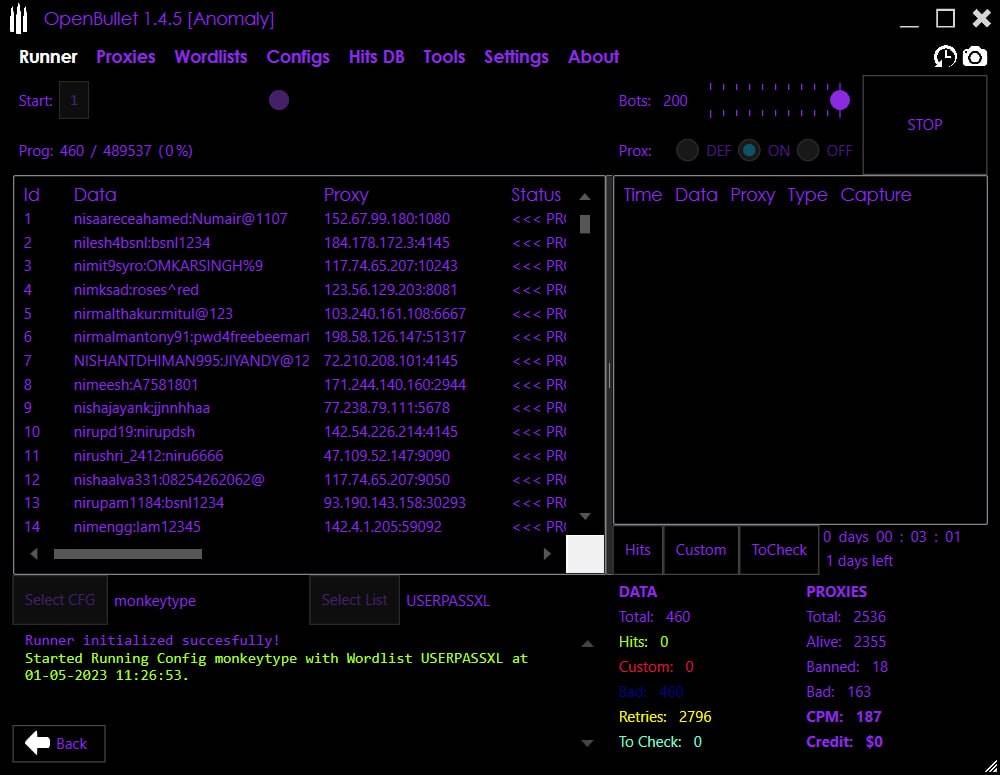
Task: Click the camera screenshot icon
Action: (975, 57)
